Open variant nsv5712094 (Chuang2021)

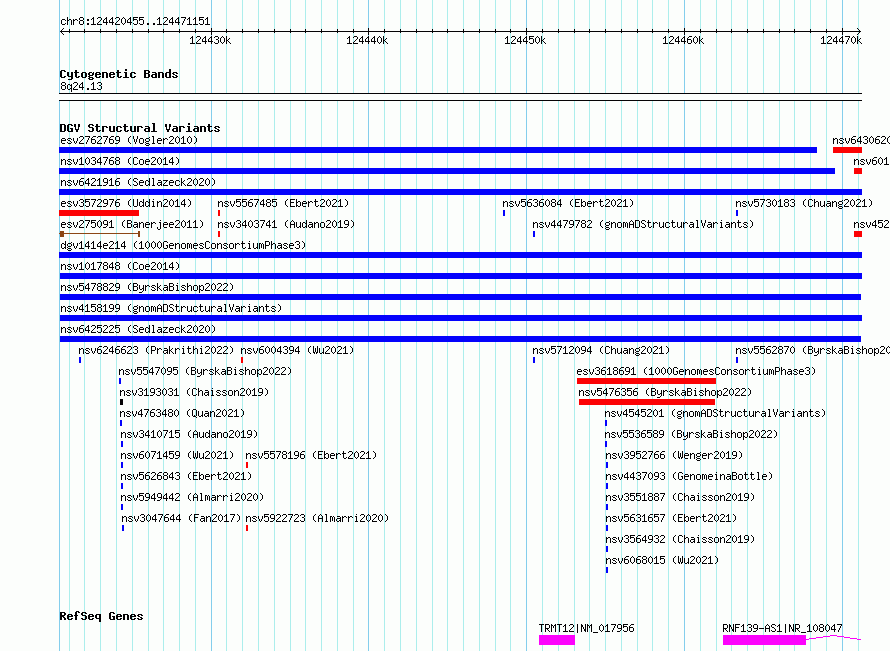click(x=601, y=350)
